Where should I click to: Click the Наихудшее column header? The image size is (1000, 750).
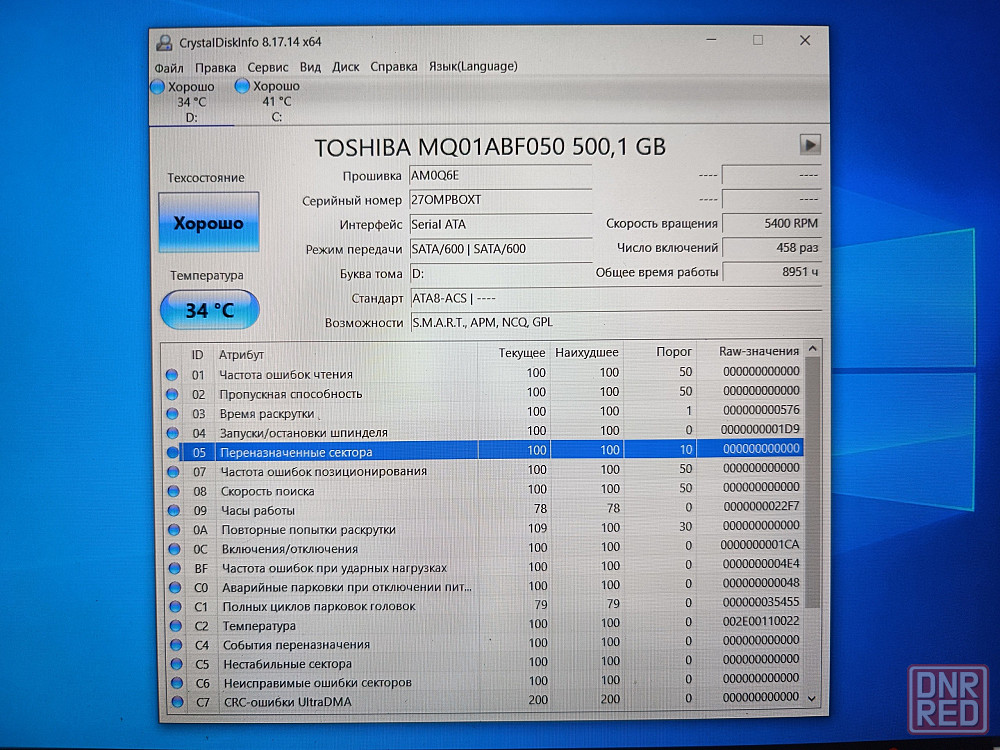coord(587,352)
